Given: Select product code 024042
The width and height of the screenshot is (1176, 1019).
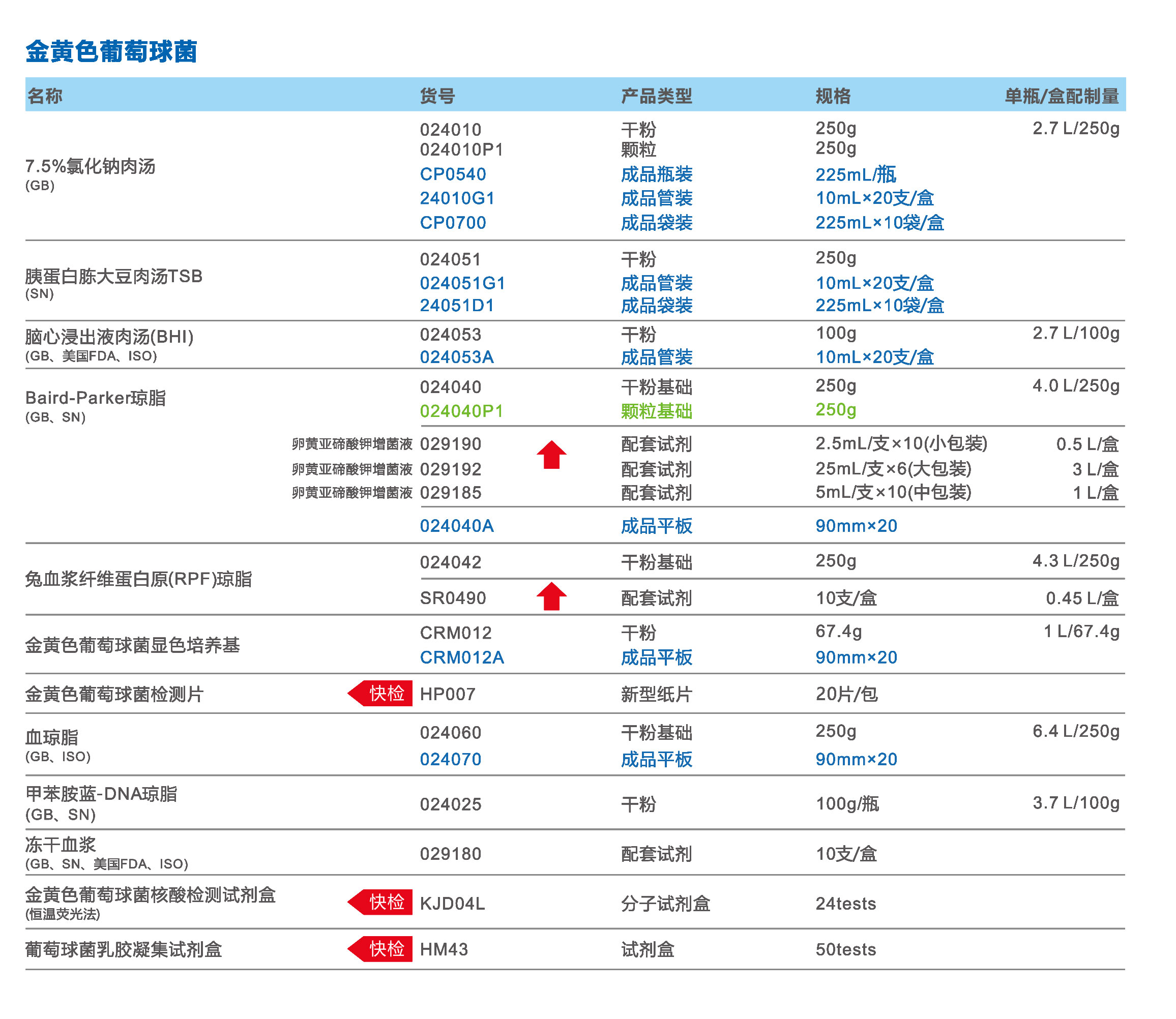Looking at the screenshot, I should [451, 562].
